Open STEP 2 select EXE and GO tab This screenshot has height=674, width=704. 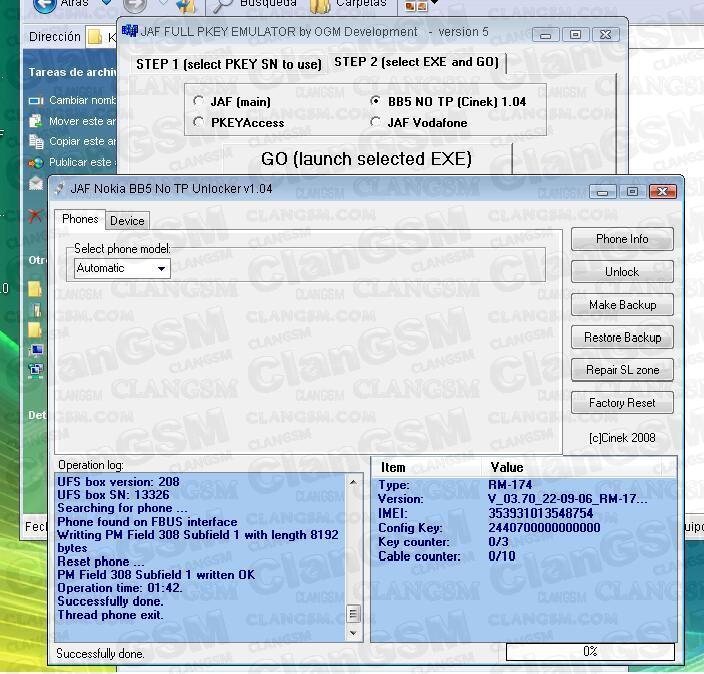(416, 62)
